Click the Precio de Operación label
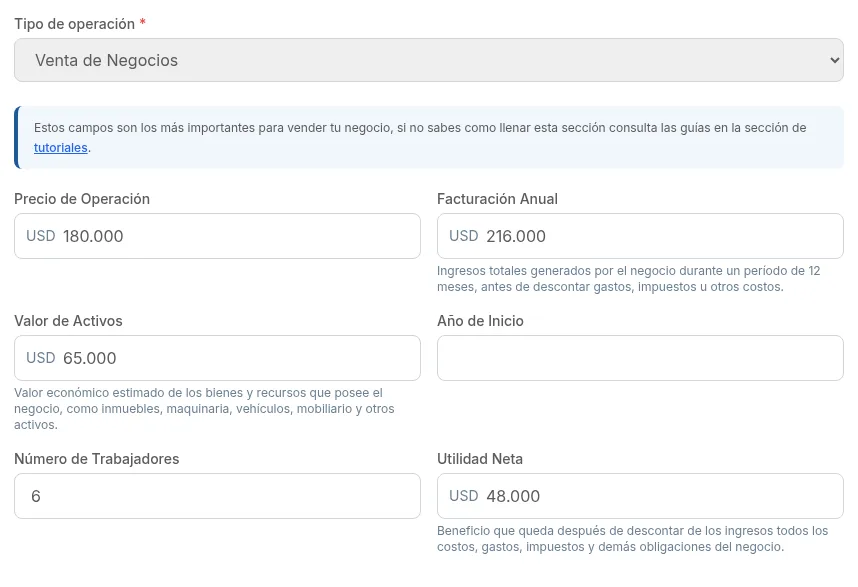Image resolution: width=858 pixels, height=587 pixels. point(82,199)
